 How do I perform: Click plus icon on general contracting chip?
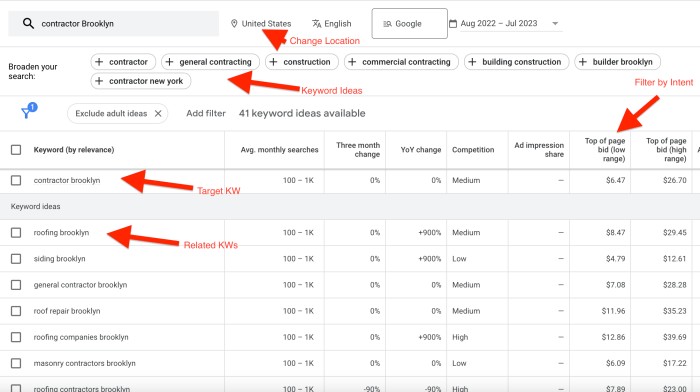[170, 62]
